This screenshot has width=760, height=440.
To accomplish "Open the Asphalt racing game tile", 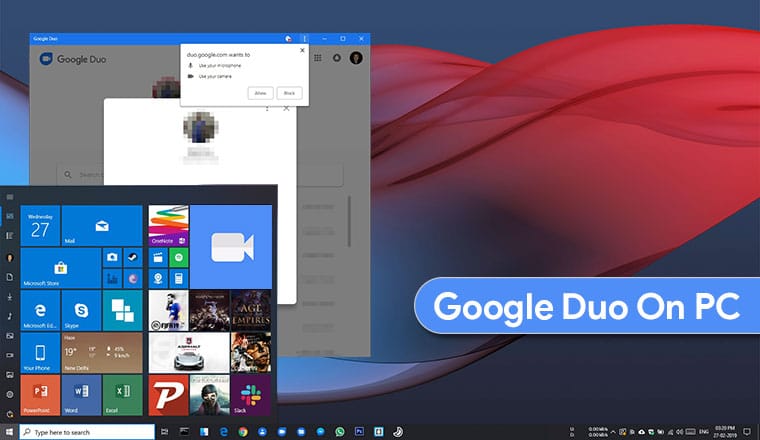I will (189, 352).
